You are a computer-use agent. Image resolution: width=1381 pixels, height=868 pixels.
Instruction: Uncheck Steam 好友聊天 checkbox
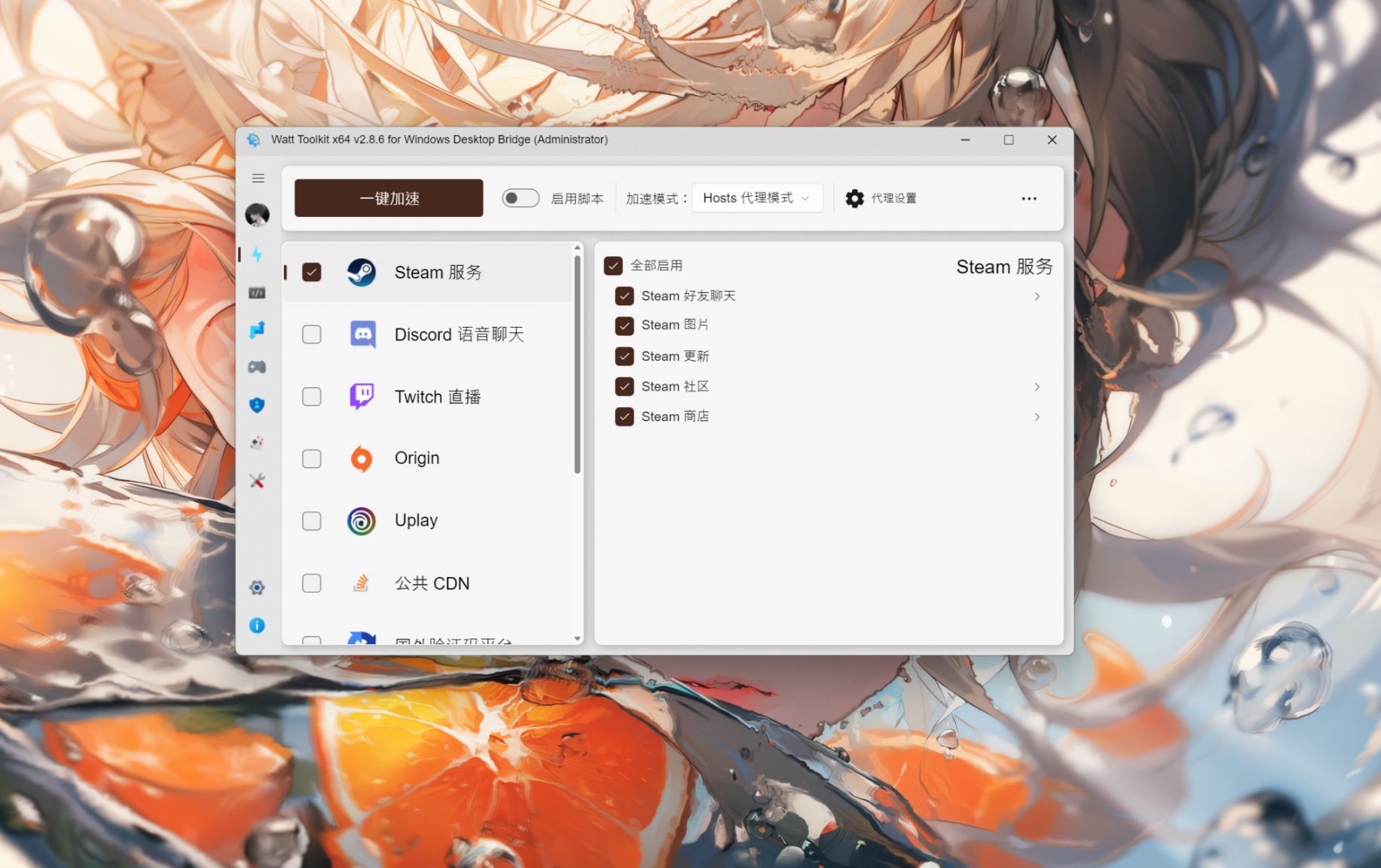coord(625,296)
